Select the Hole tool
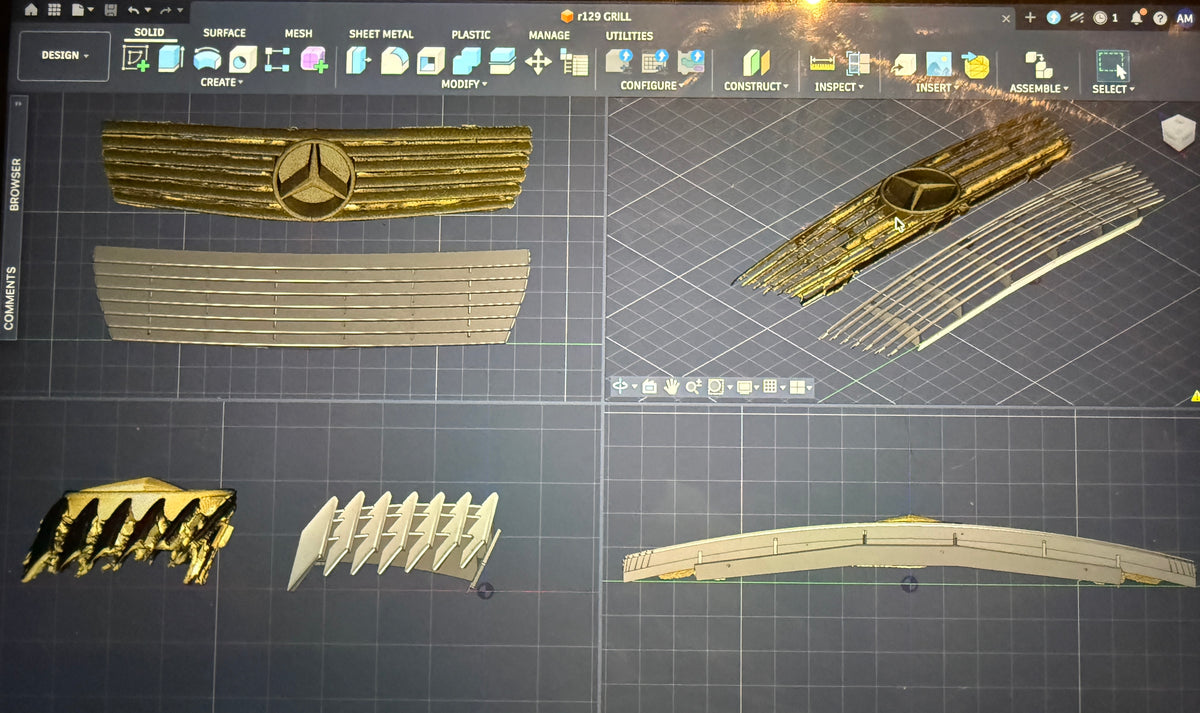Viewport: 1200px width, 713px height. pyautogui.click(x=242, y=60)
